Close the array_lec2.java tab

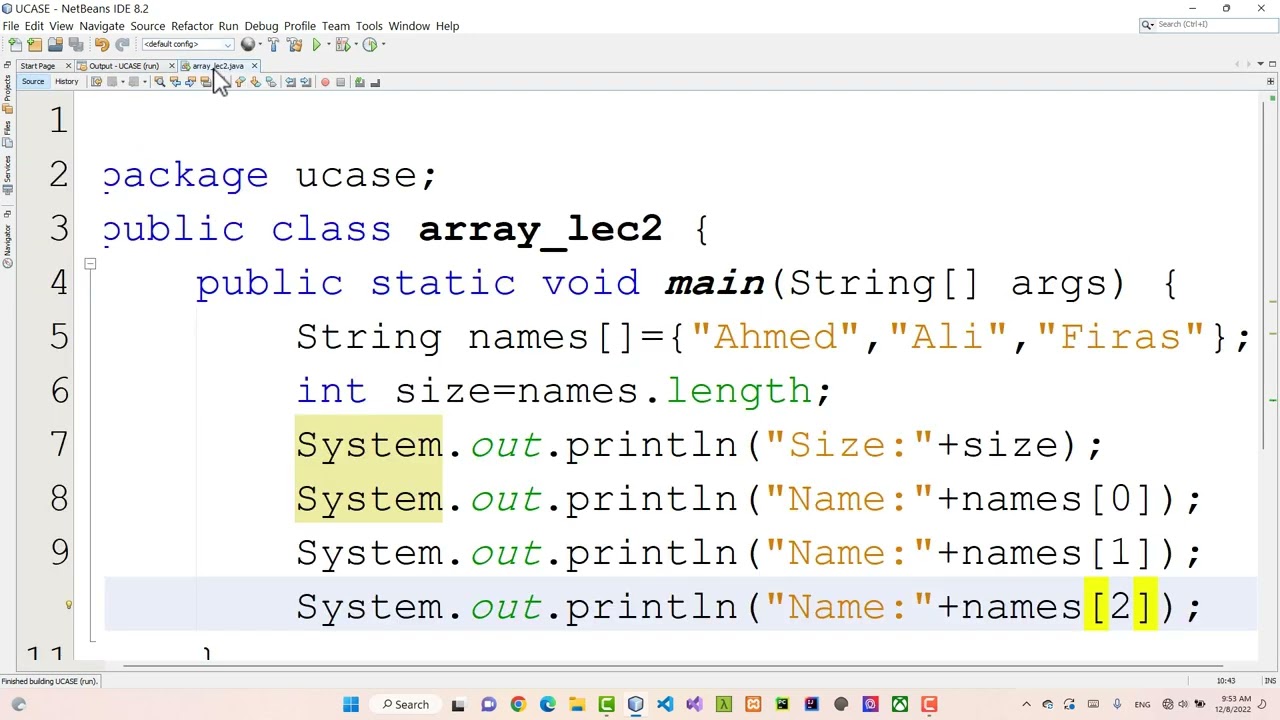pos(254,66)
